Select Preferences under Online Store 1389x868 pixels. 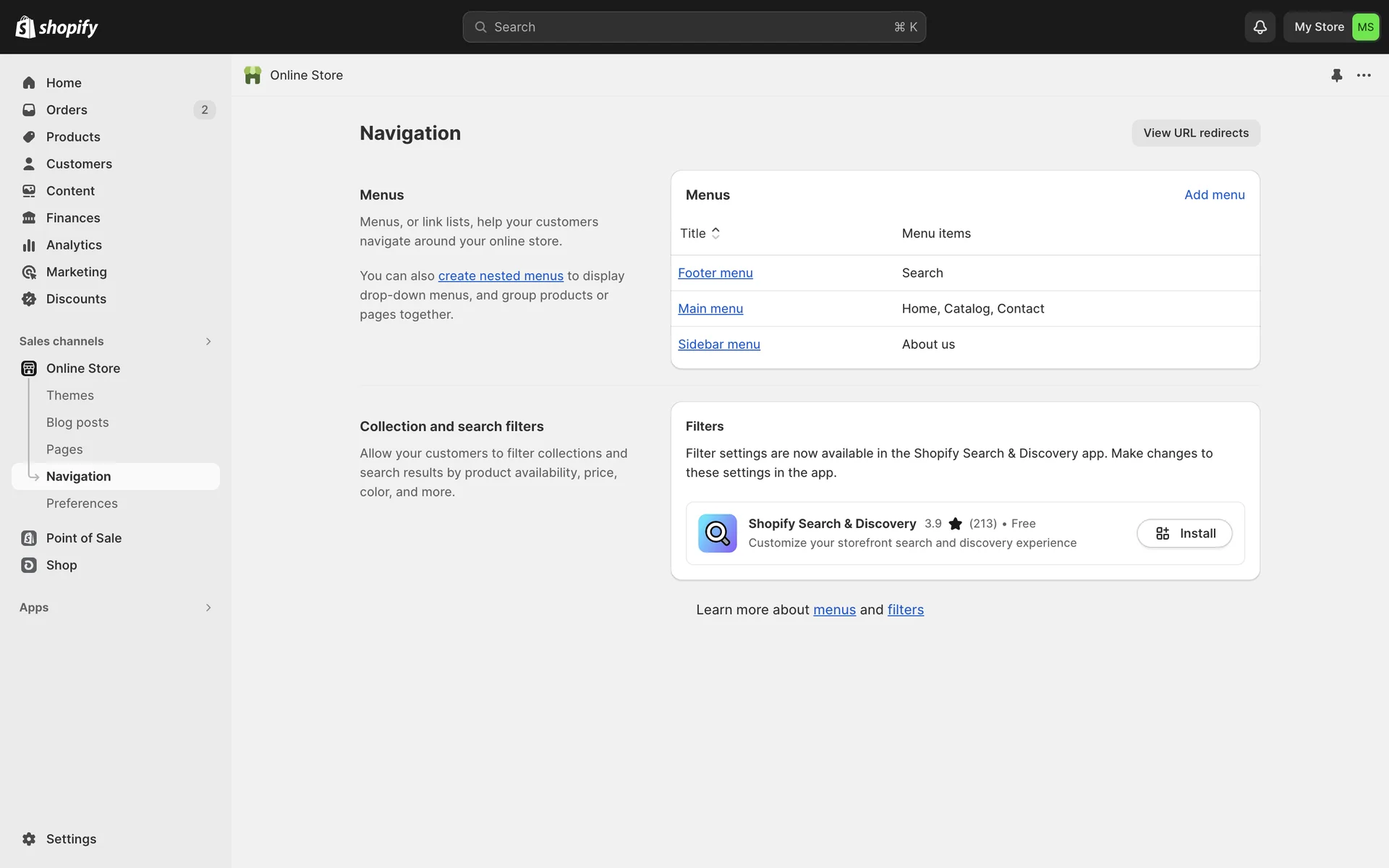point(82,503)
